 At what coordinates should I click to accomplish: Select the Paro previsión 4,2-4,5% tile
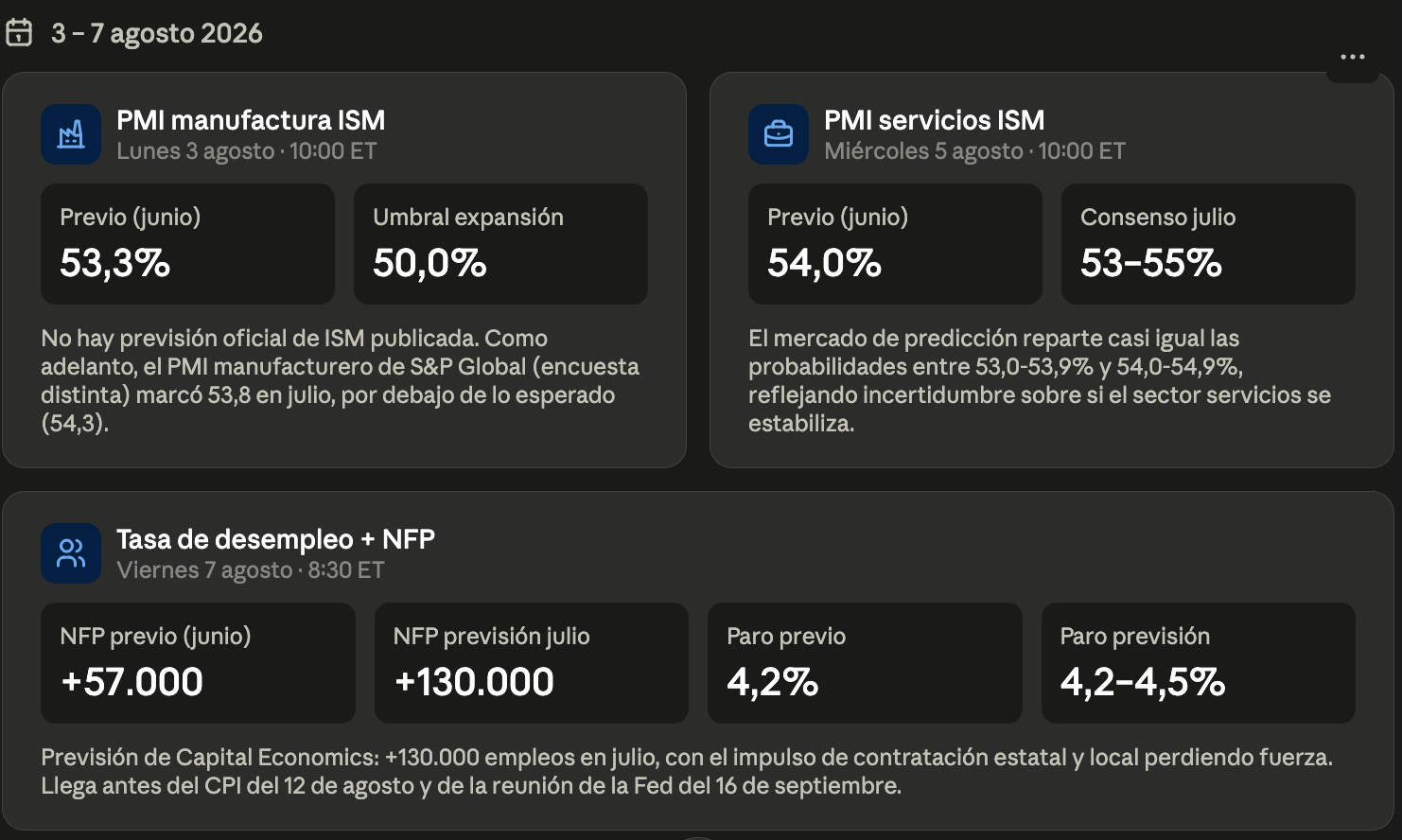(x=1199, y=663)
